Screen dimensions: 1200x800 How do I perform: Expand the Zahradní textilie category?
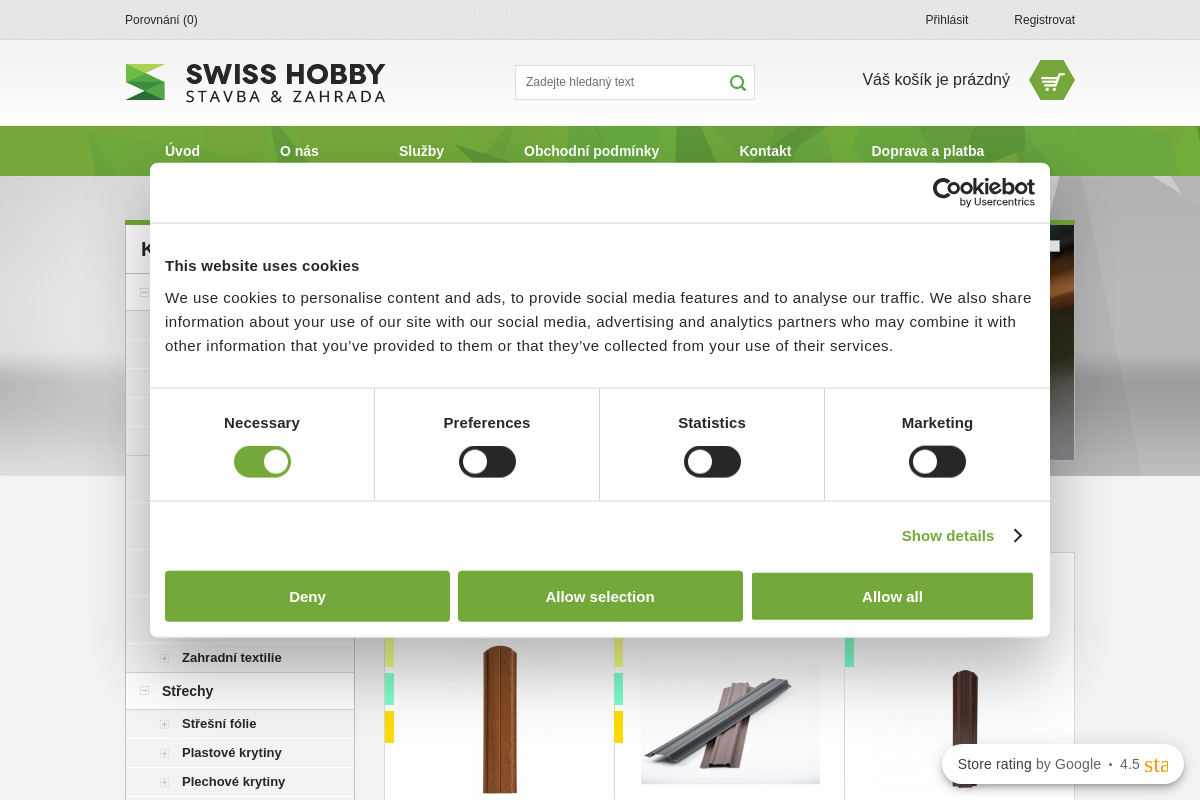[x=166, y=657]
